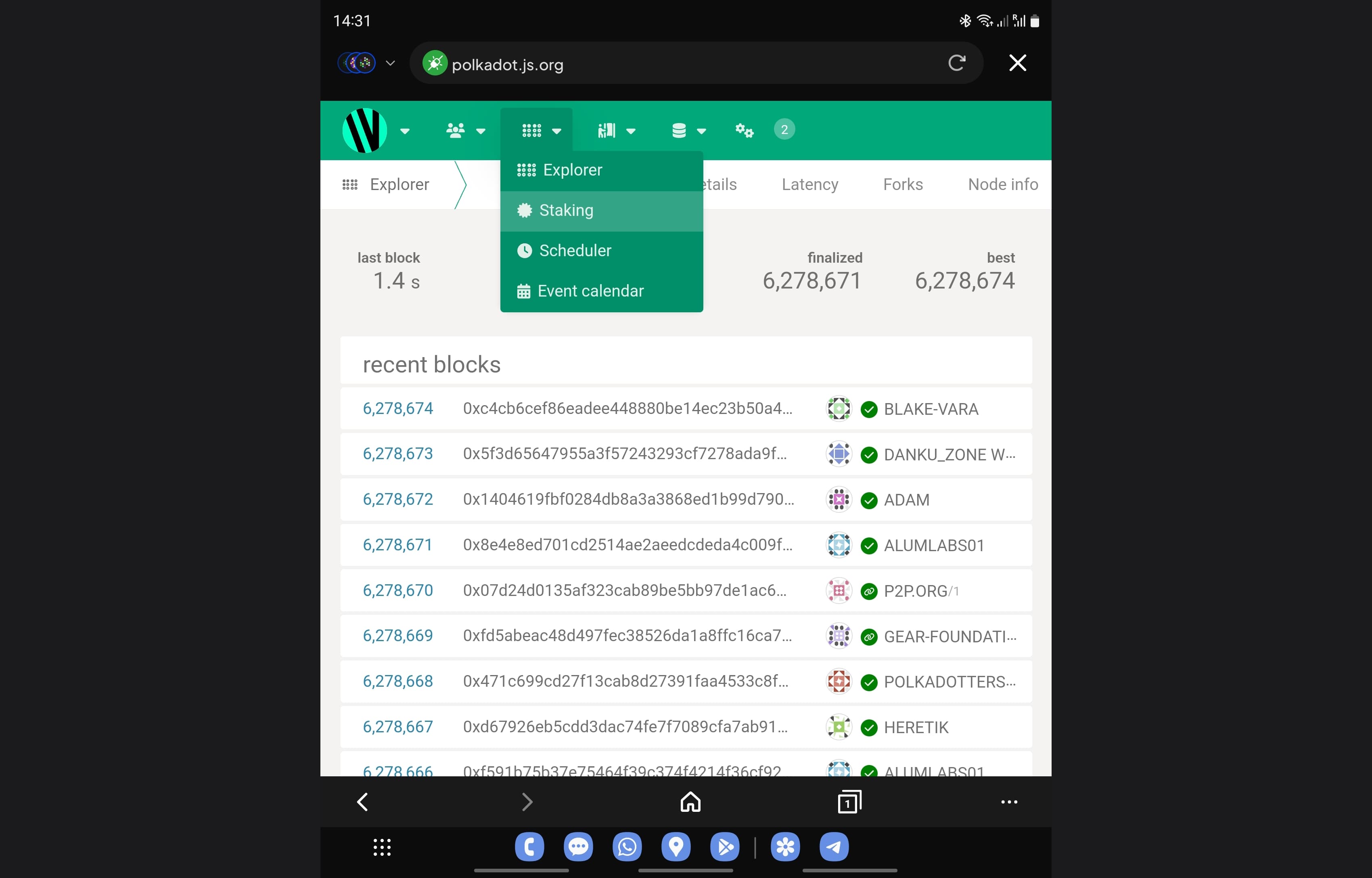Screen dimensions: 1372x878
Task: Switch to the Node info tab
Action: coord(1002,184)
